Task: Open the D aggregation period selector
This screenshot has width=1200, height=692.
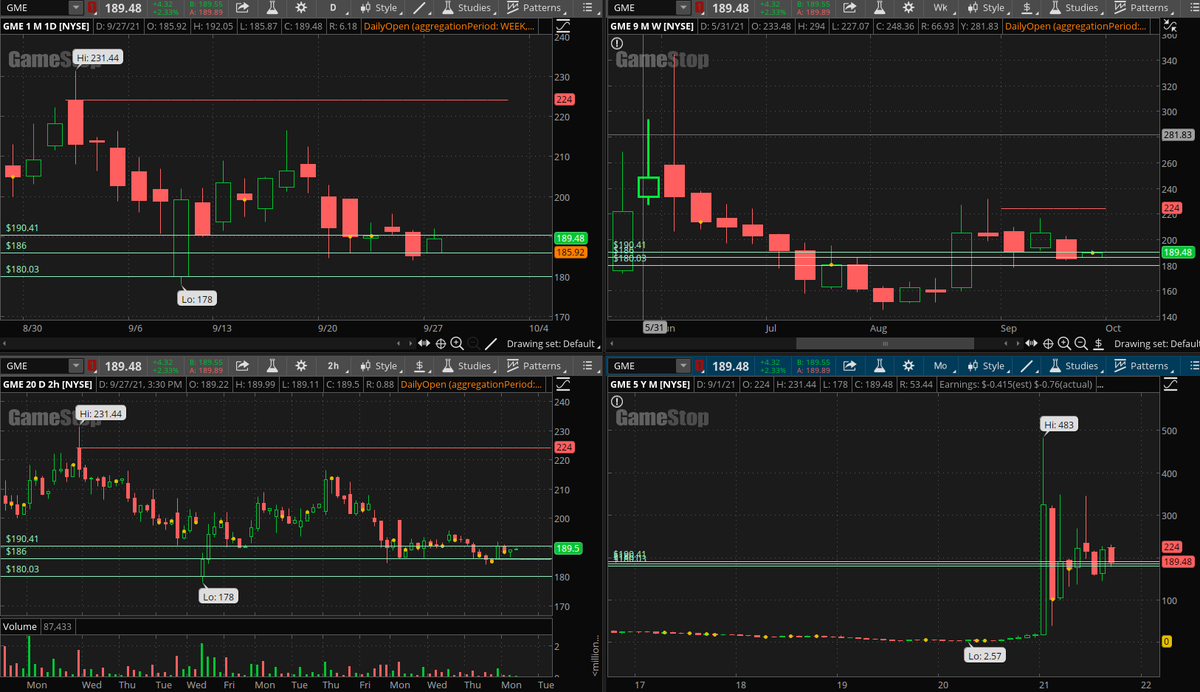Action: tap(336, 8)
